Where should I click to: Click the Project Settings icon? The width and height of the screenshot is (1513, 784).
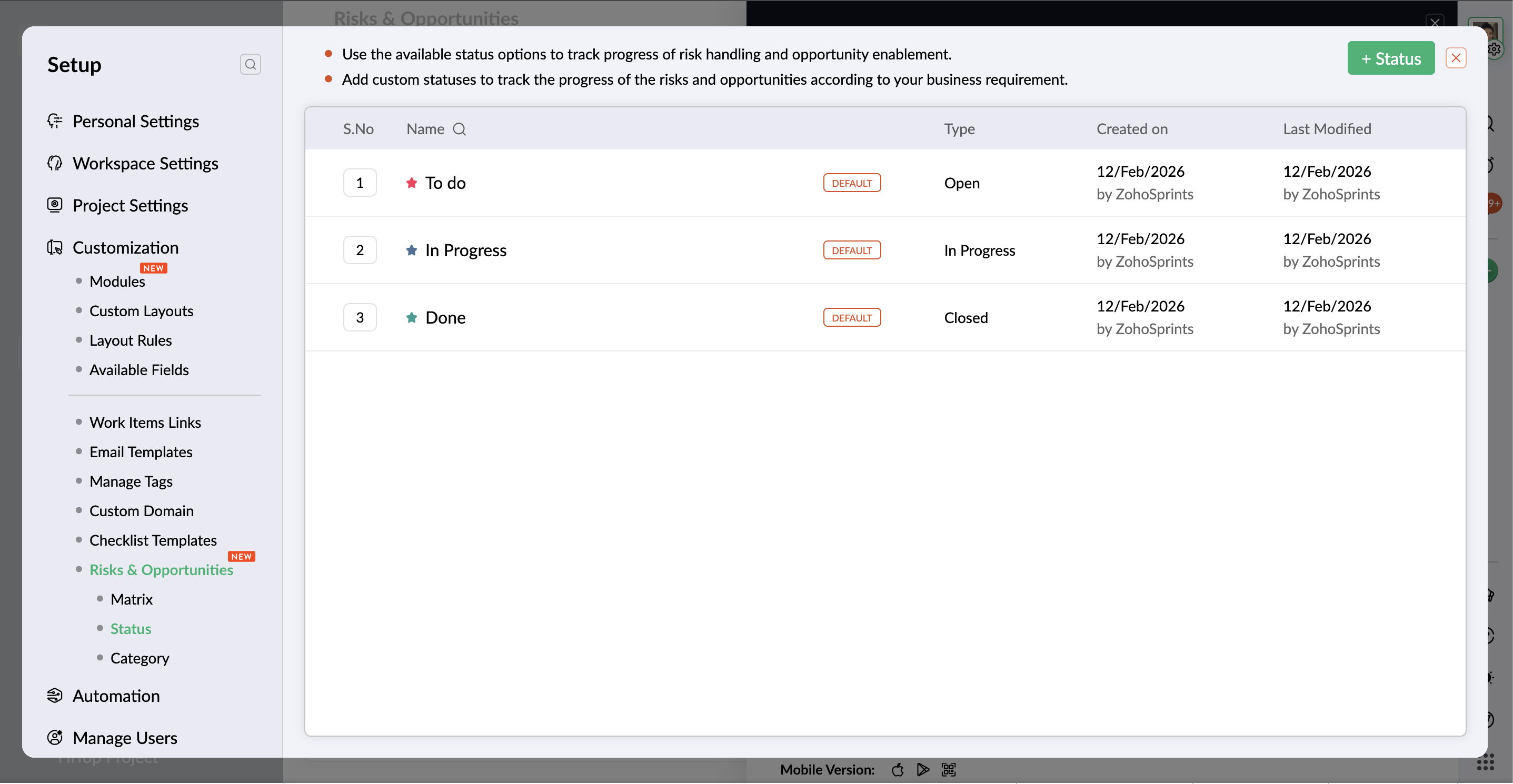pos(55,205)
